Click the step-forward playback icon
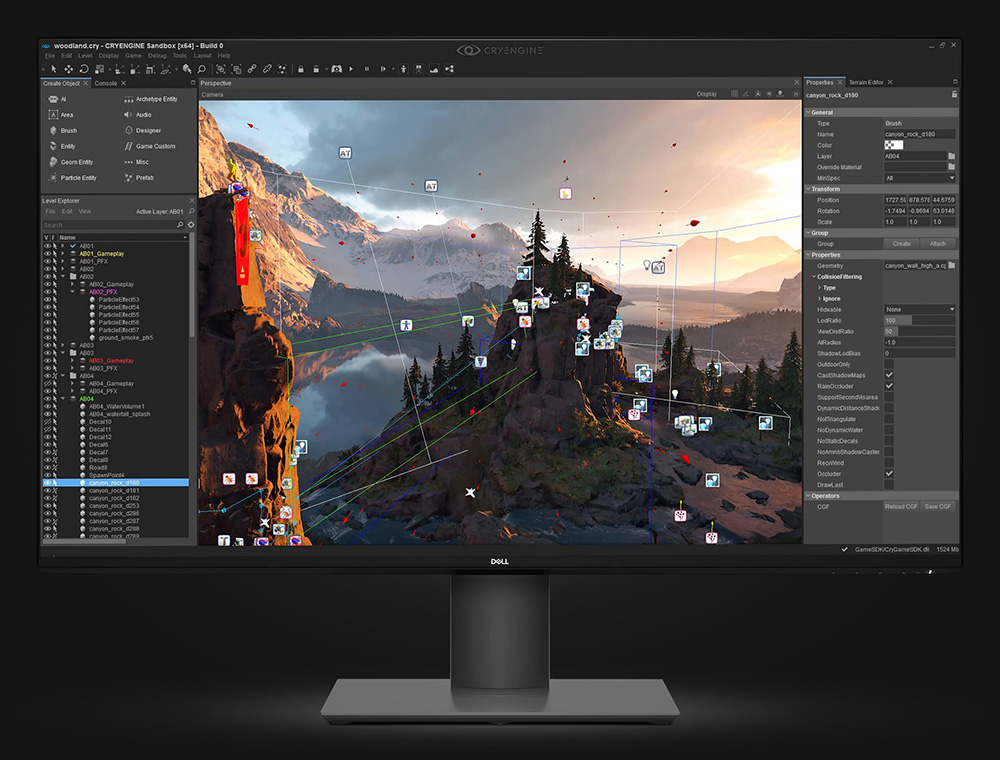 point(383,69)
